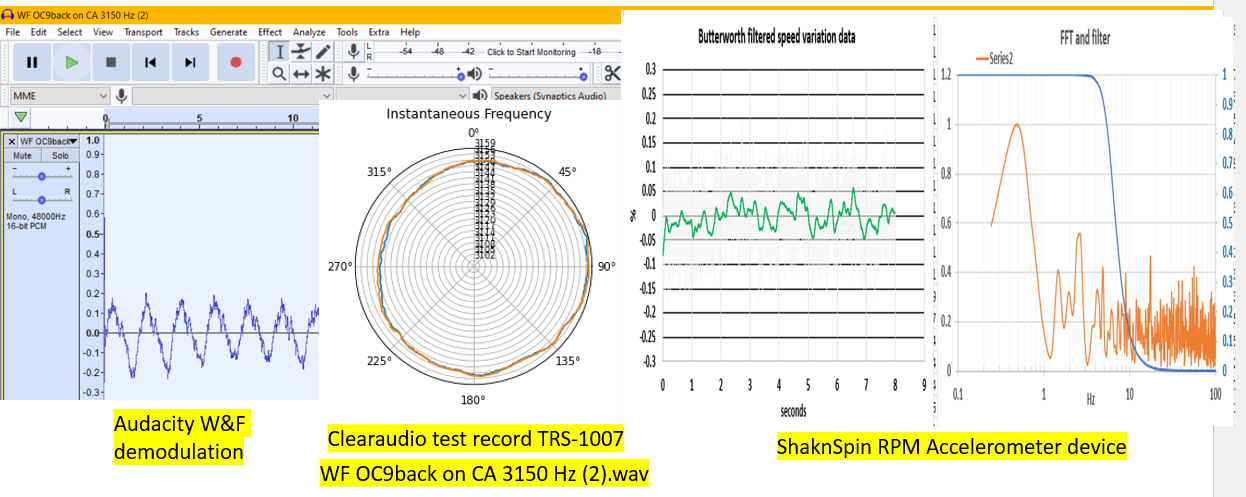
Task: Click the 'Mono, 48000Hz' track info text
Action: [36, 216]
